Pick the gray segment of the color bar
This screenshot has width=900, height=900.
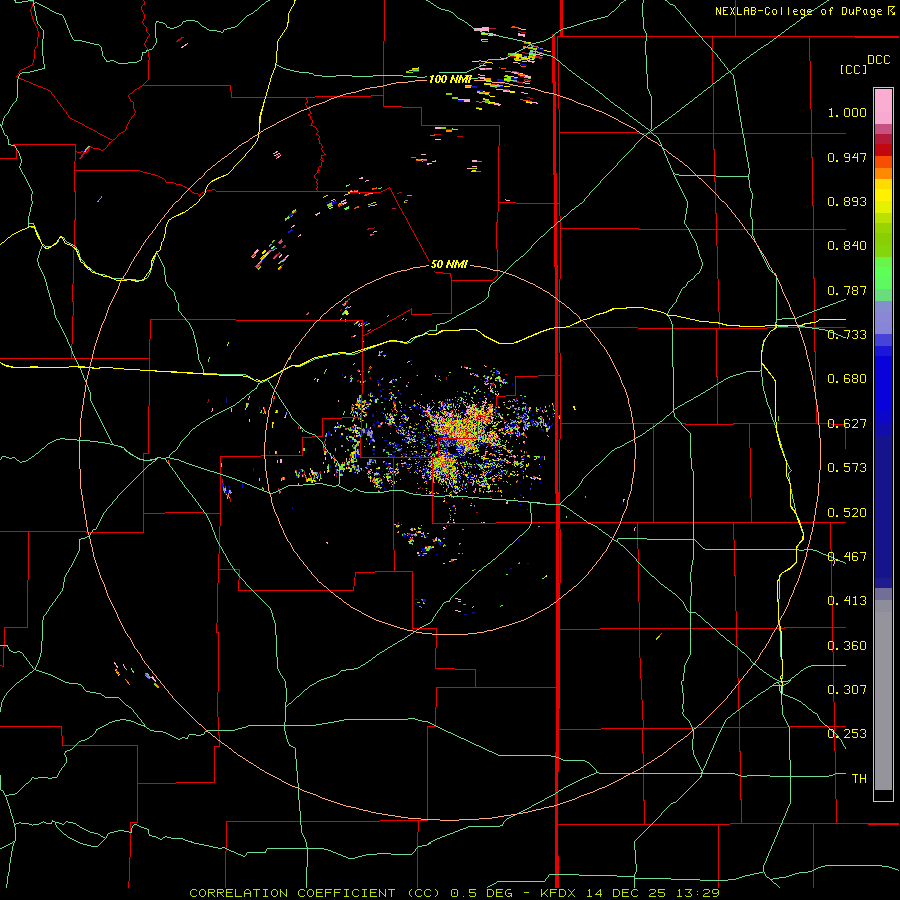[883, 695]
